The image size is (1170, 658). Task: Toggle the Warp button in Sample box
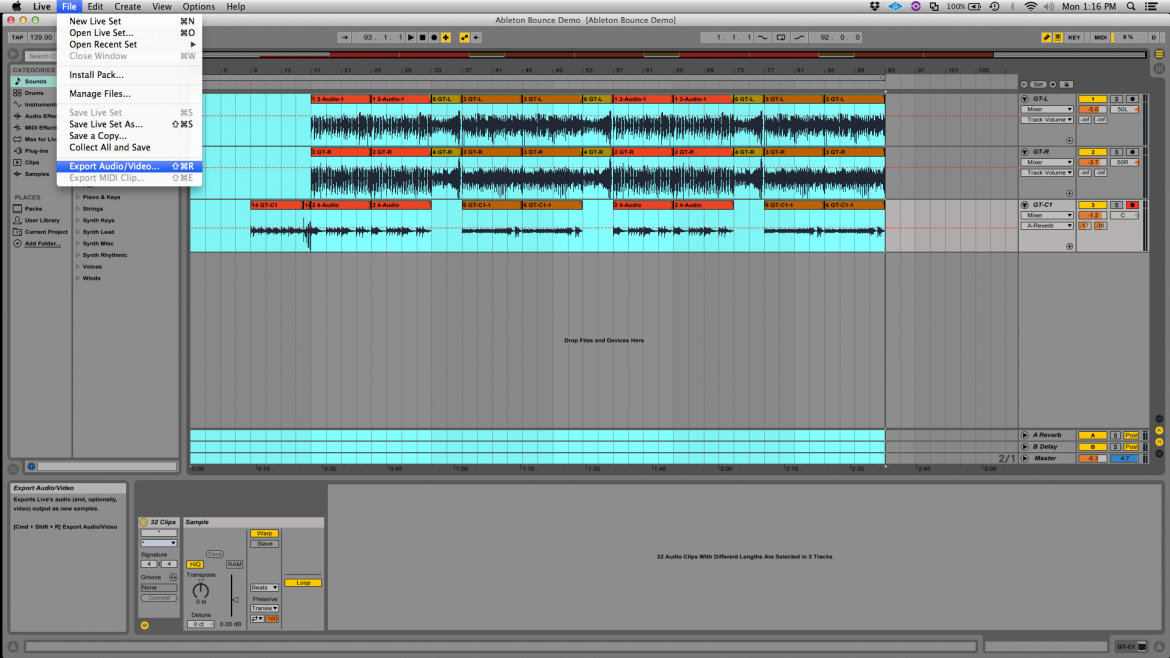coord(264,533)
